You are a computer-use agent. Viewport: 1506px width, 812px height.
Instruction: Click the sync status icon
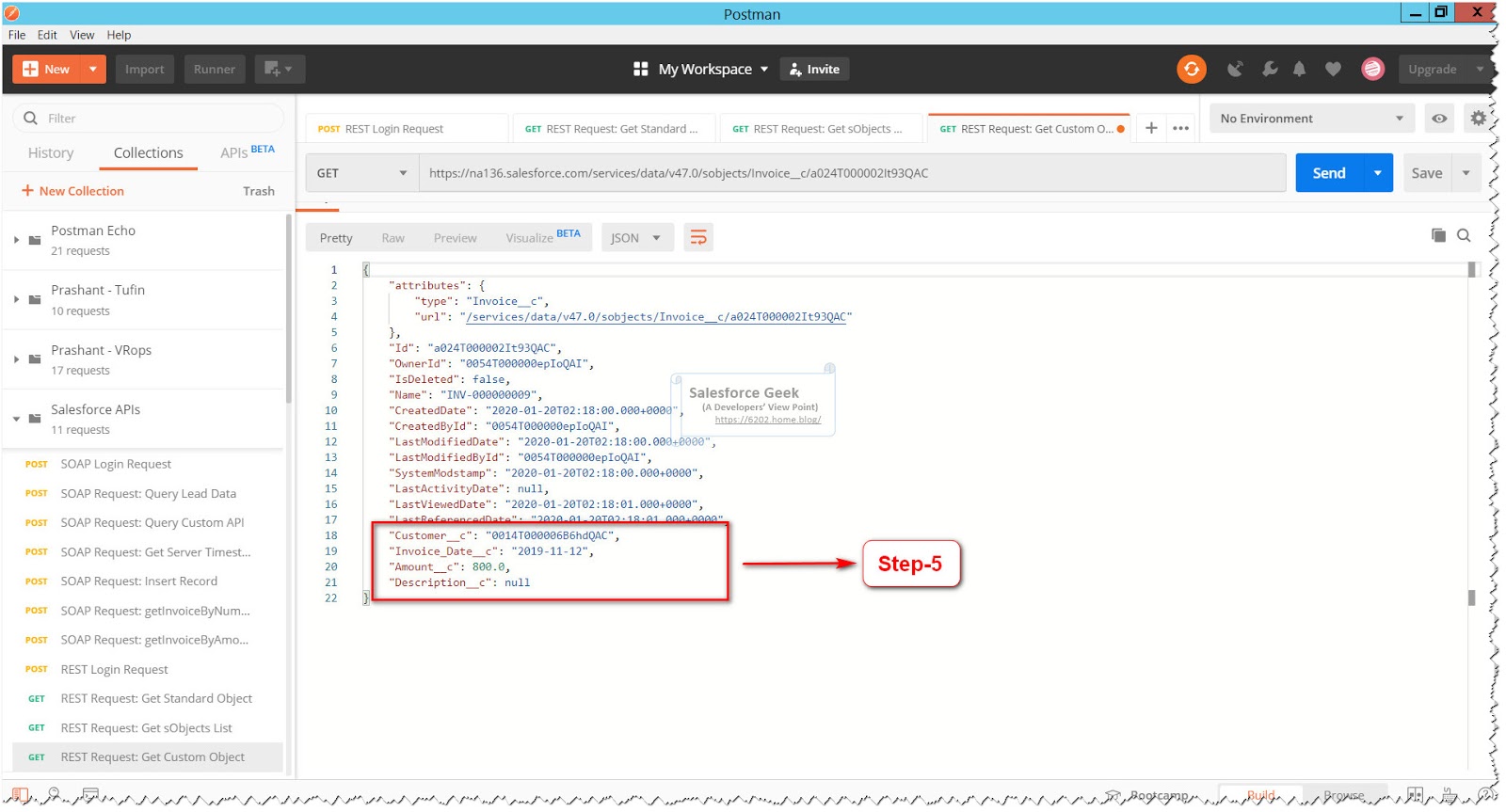tap(1191, 69)
